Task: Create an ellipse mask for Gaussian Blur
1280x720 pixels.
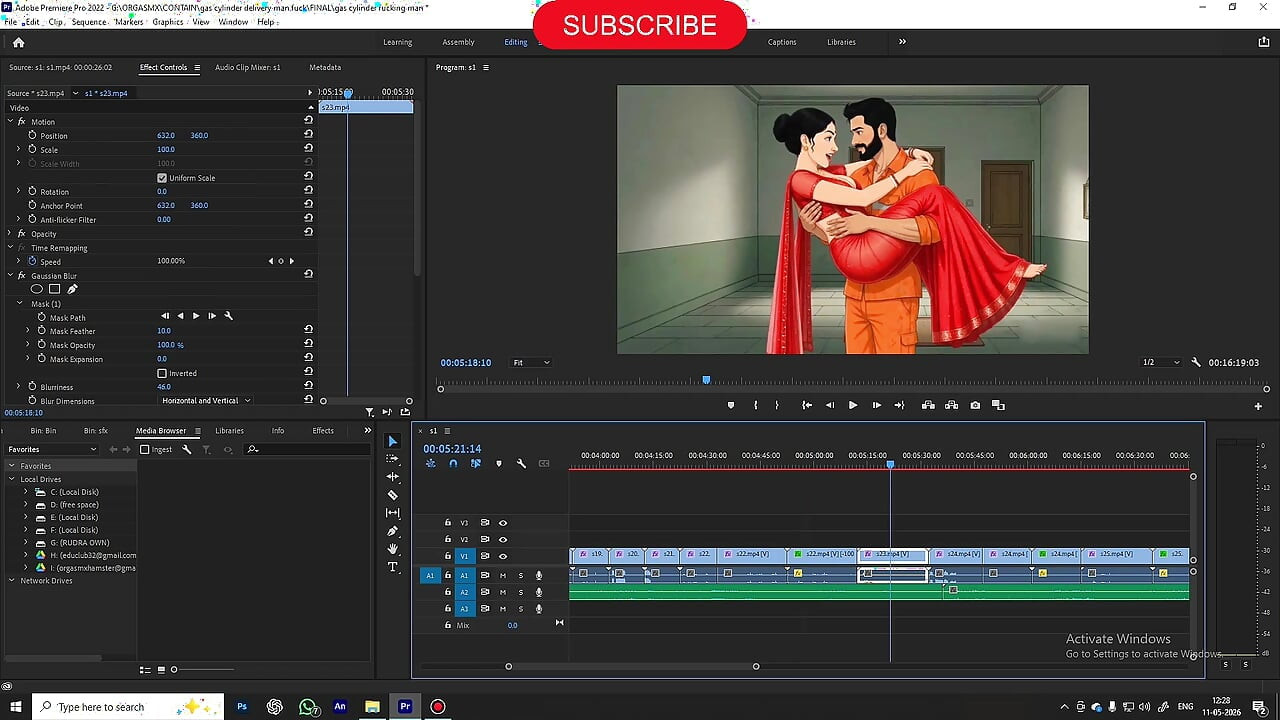Action: click(37, 289)
